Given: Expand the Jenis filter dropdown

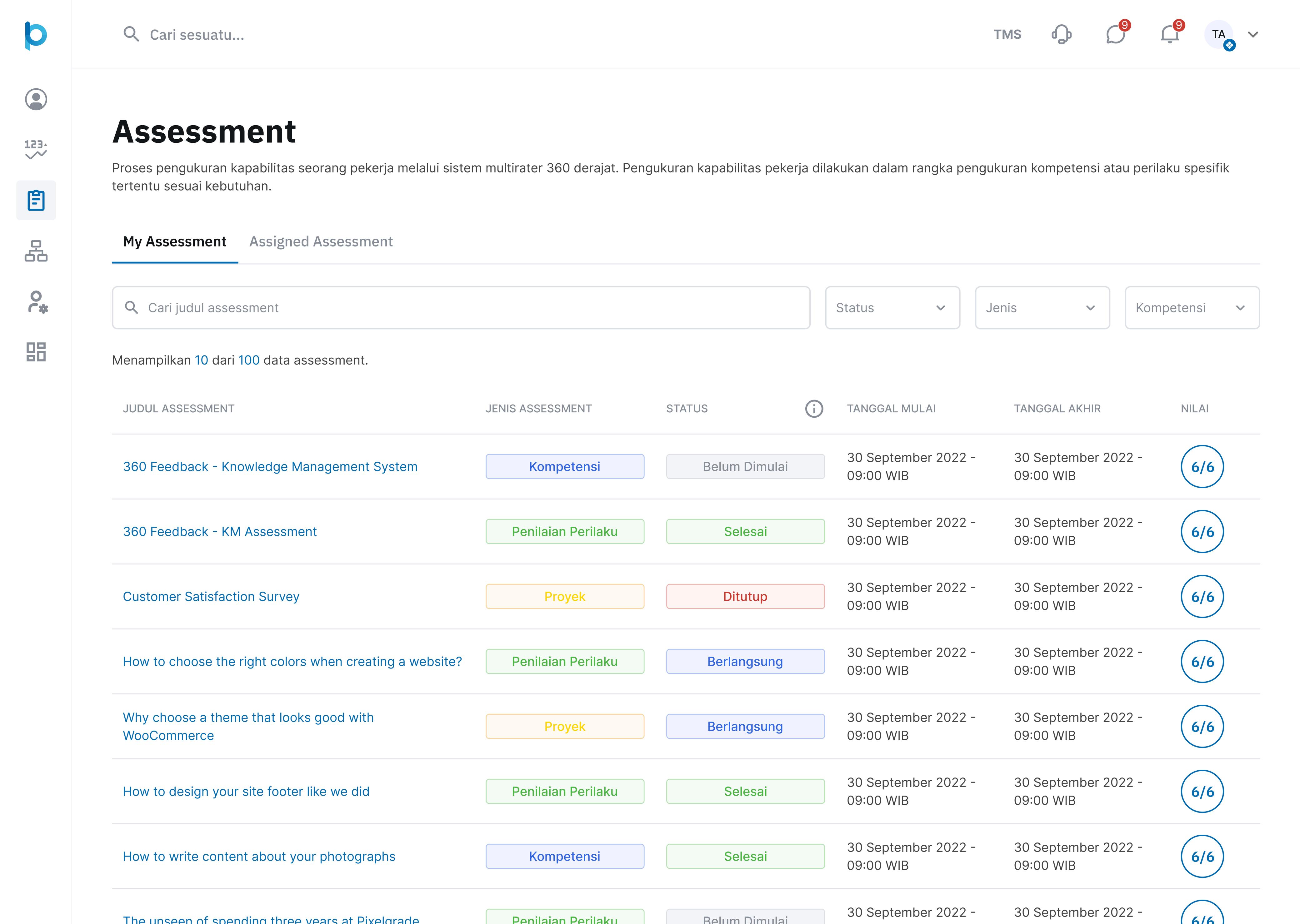Looking at the screenshot, I should [x=1042, y=308].
